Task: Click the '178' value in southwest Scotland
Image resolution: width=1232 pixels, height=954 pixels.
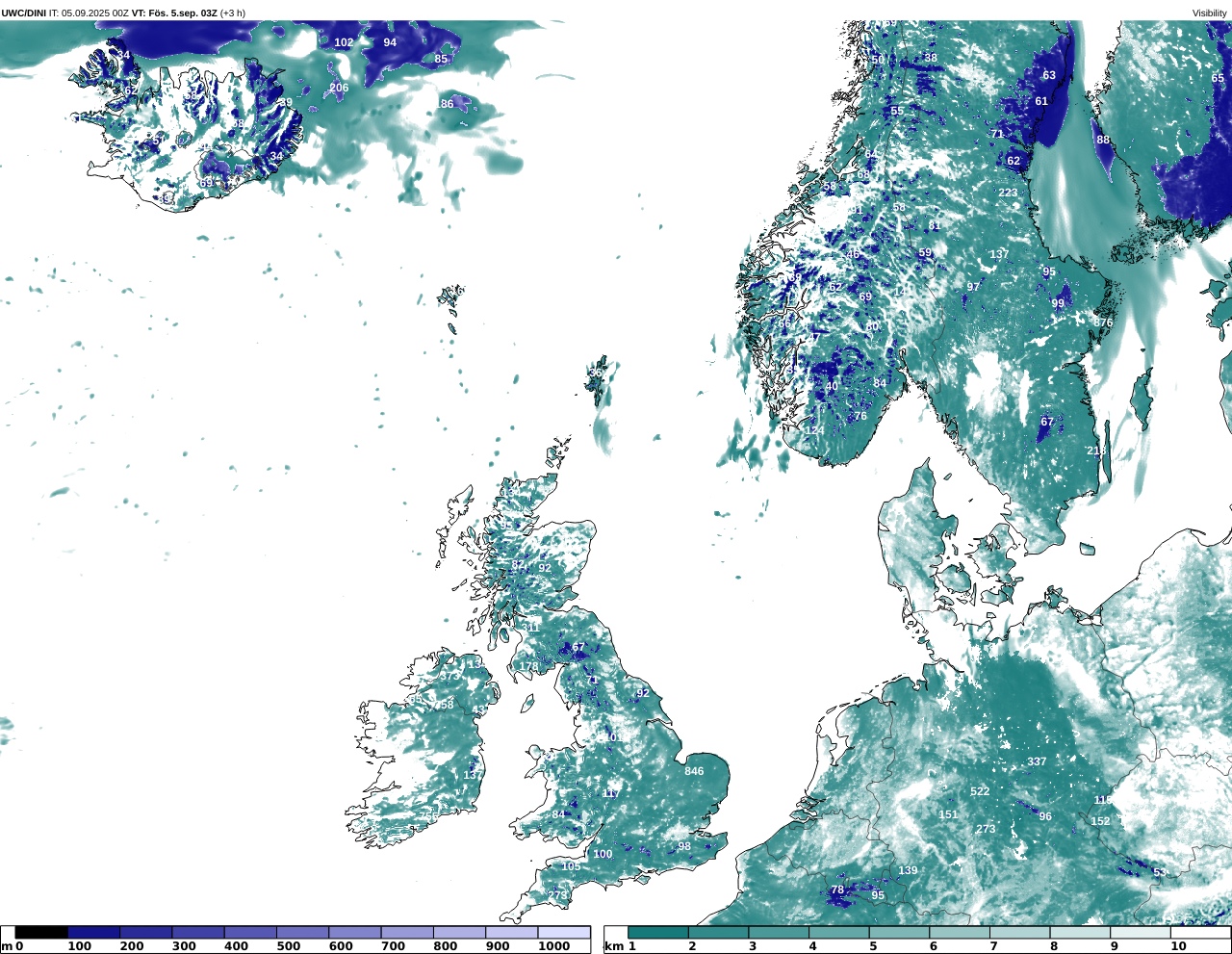Action: 529,667
